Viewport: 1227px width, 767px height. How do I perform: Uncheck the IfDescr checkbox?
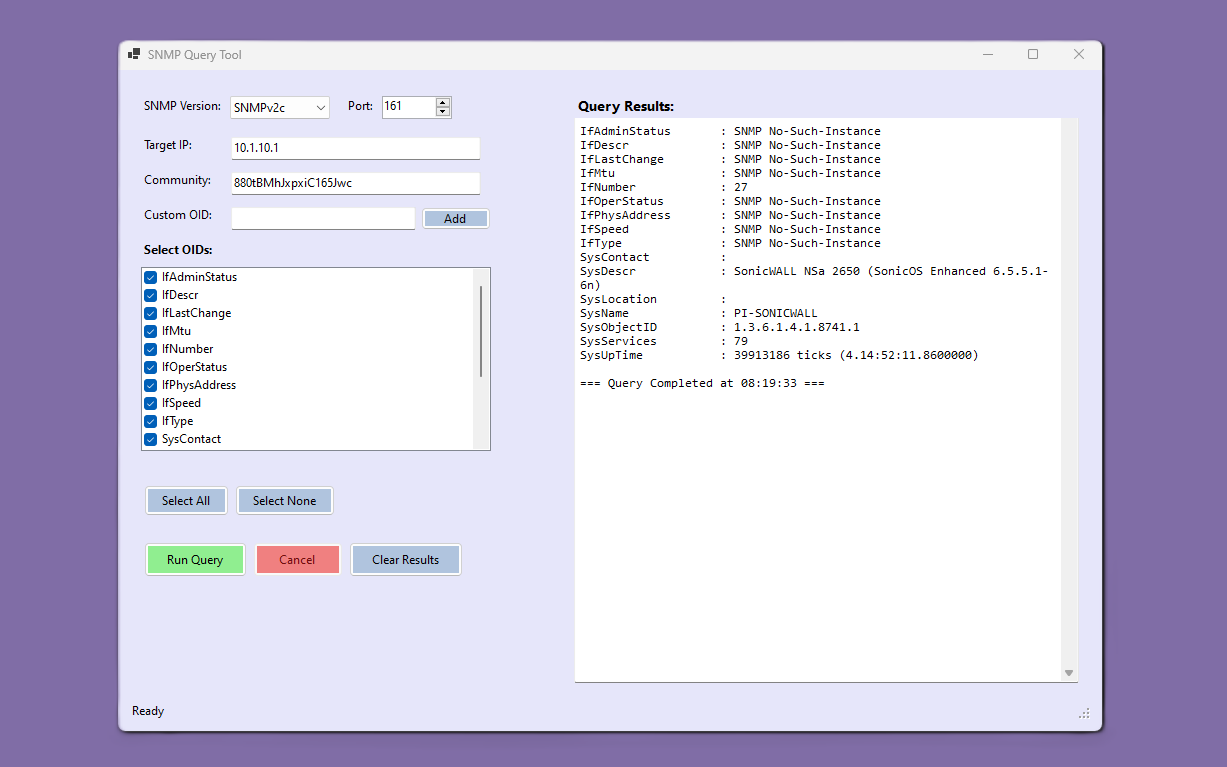151,295
